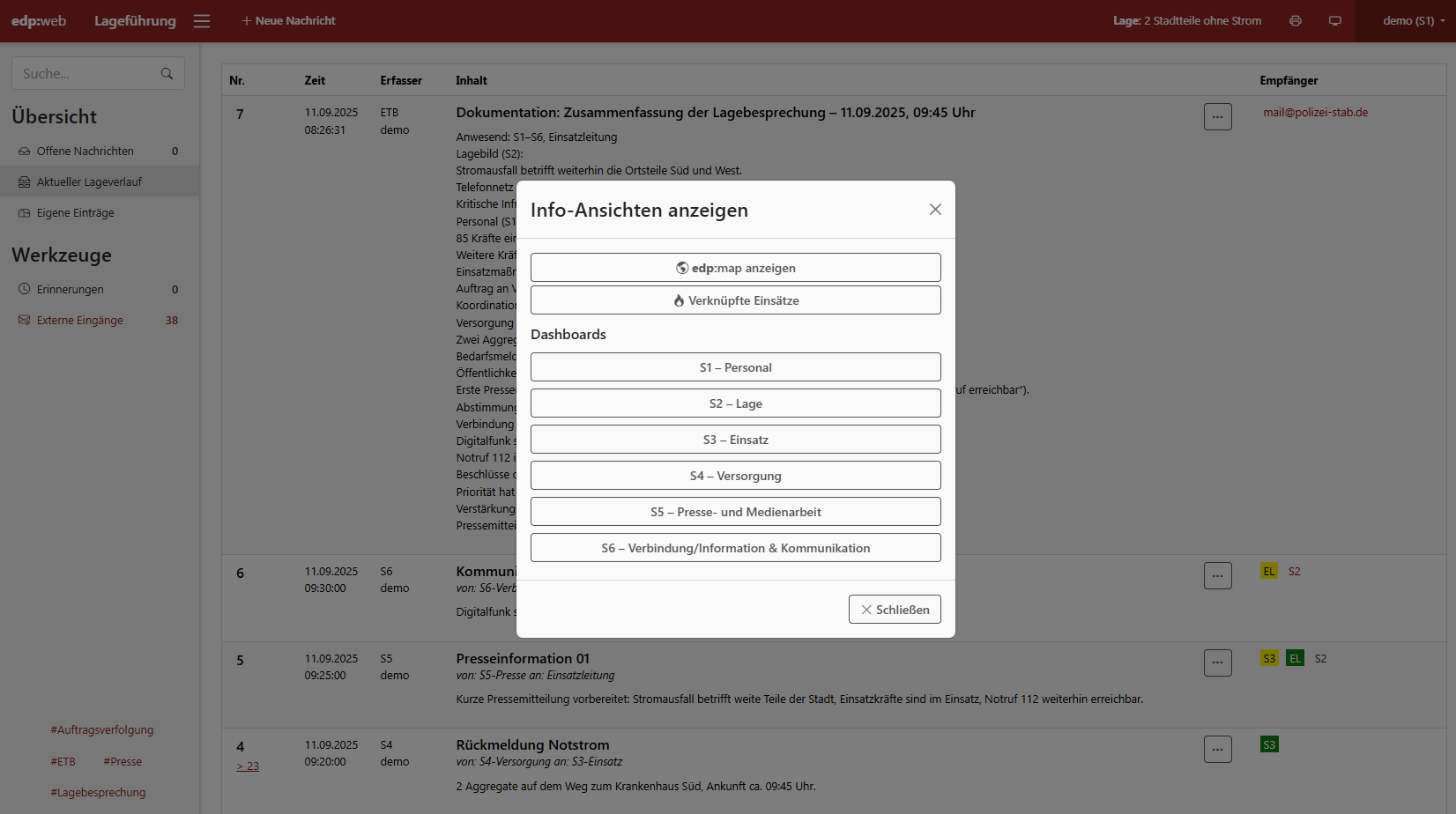Click the monitor display icon in the top bar
Image resolution: width=1456 pixels, height=814 pixels.
(1334, 21)
